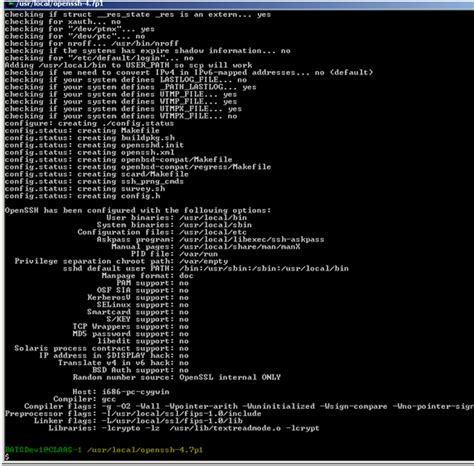Click the 'libedit support: no' row
Viewport: 474px width, 466px height.
point(143,341)
